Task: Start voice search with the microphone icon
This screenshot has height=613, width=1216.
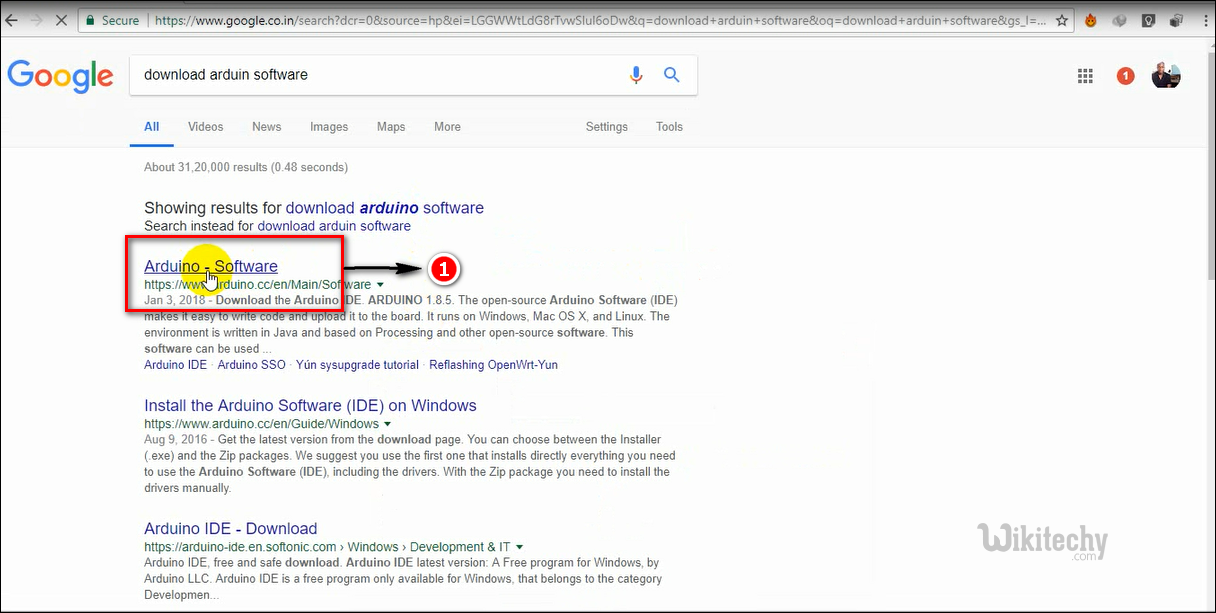Action: coord(636,75)
